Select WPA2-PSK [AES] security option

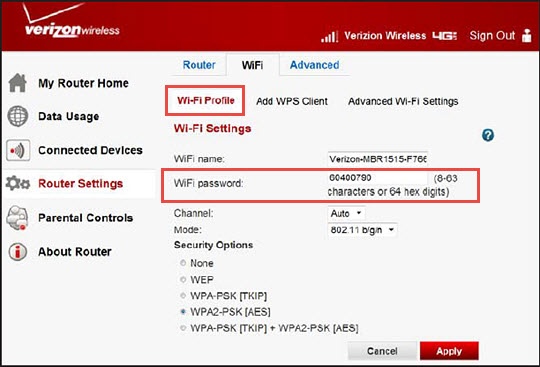(x=183, y=312)
